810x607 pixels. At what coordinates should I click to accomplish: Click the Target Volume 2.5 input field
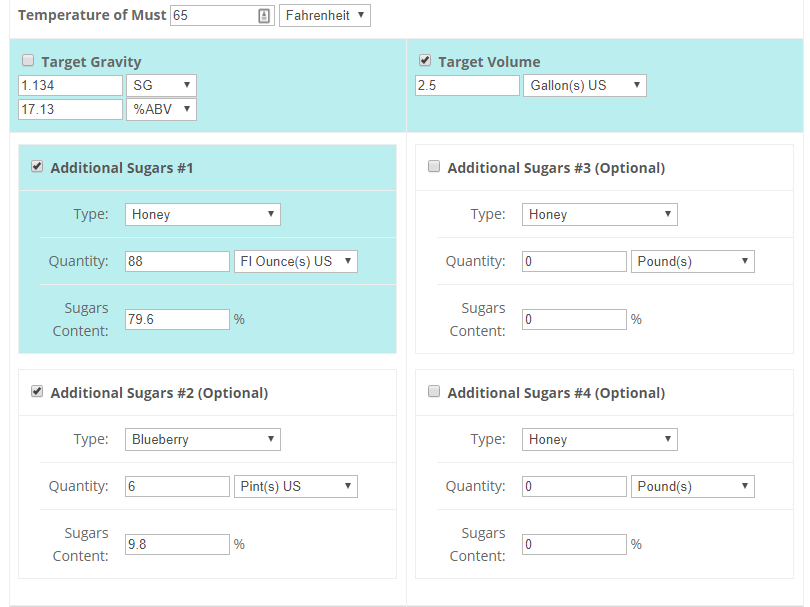pos(467,85)
